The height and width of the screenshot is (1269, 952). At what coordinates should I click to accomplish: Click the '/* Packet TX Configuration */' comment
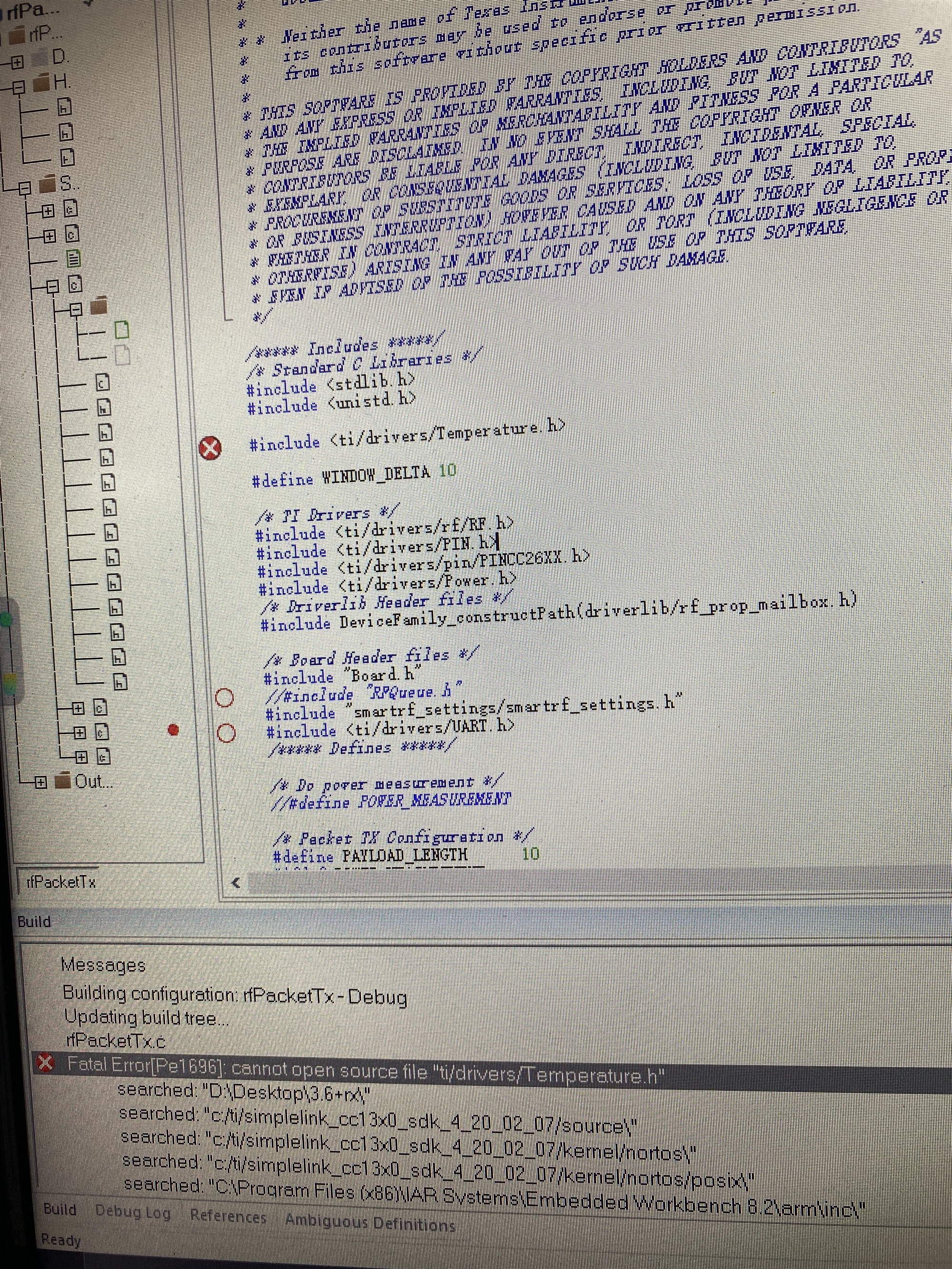[404, 838]
